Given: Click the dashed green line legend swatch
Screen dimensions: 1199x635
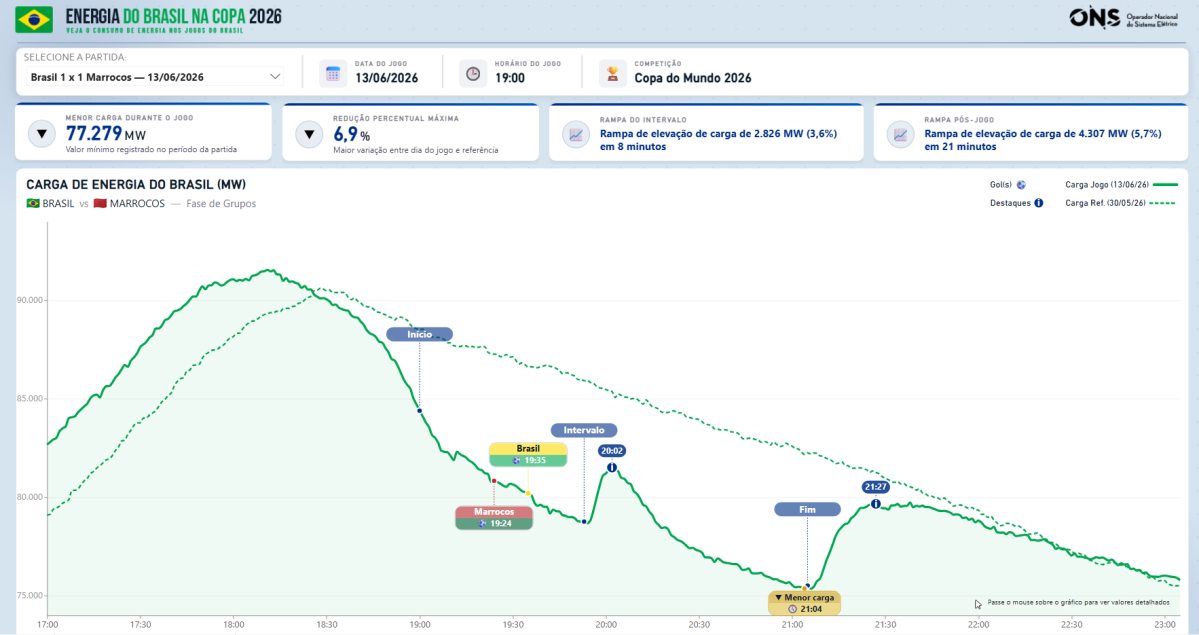Looking at the screenshot, I should click(1162, 203).
